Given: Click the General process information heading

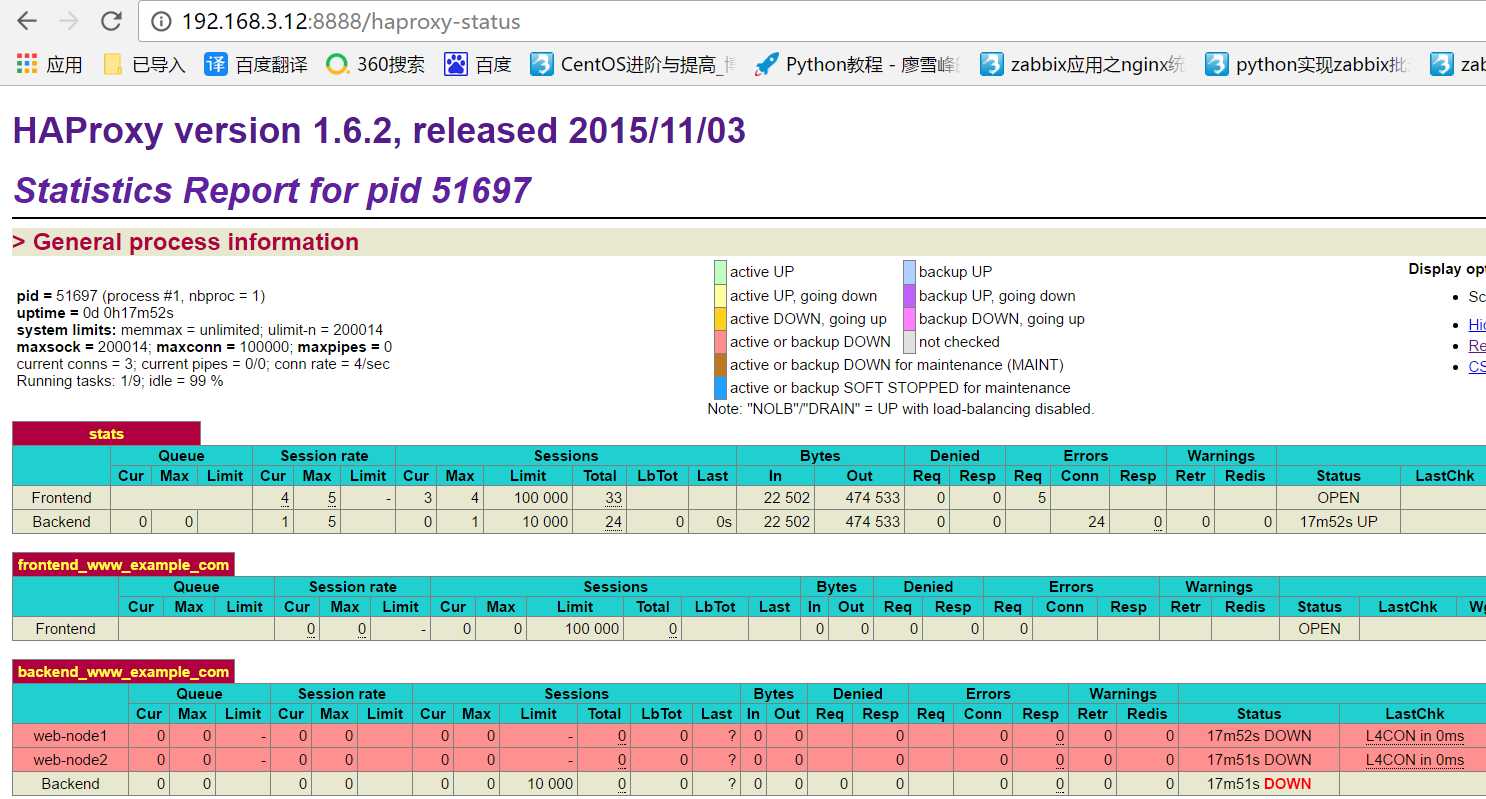Looking at the screenshot, I should 186,242.
